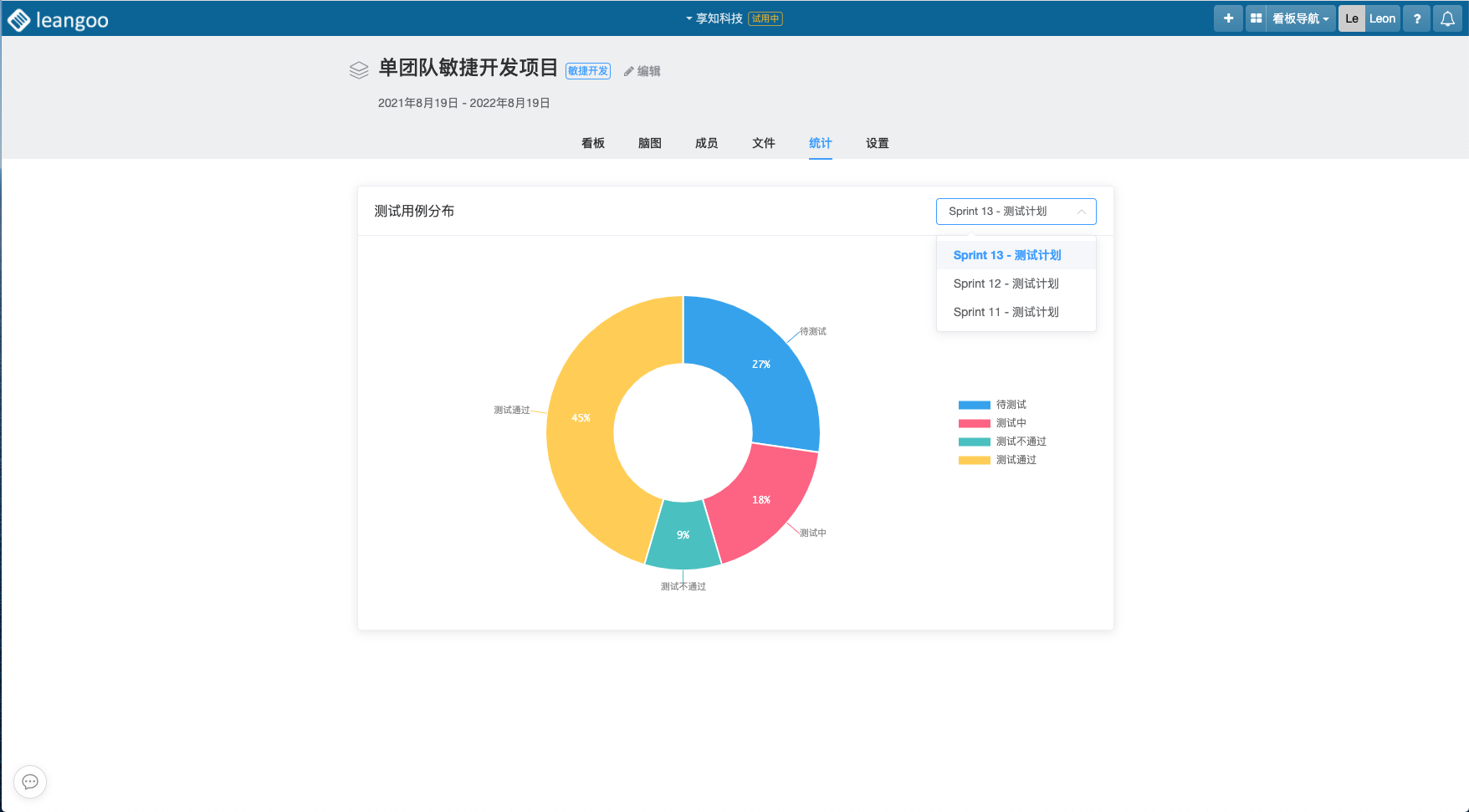Click the Leon username button

click(x=1382, y=18)
